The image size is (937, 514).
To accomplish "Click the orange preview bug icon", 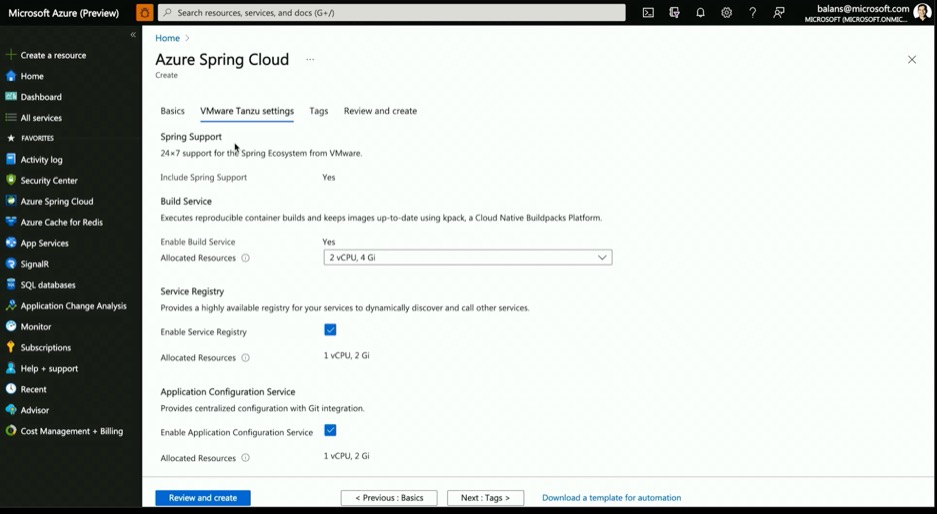I will 144,13.
